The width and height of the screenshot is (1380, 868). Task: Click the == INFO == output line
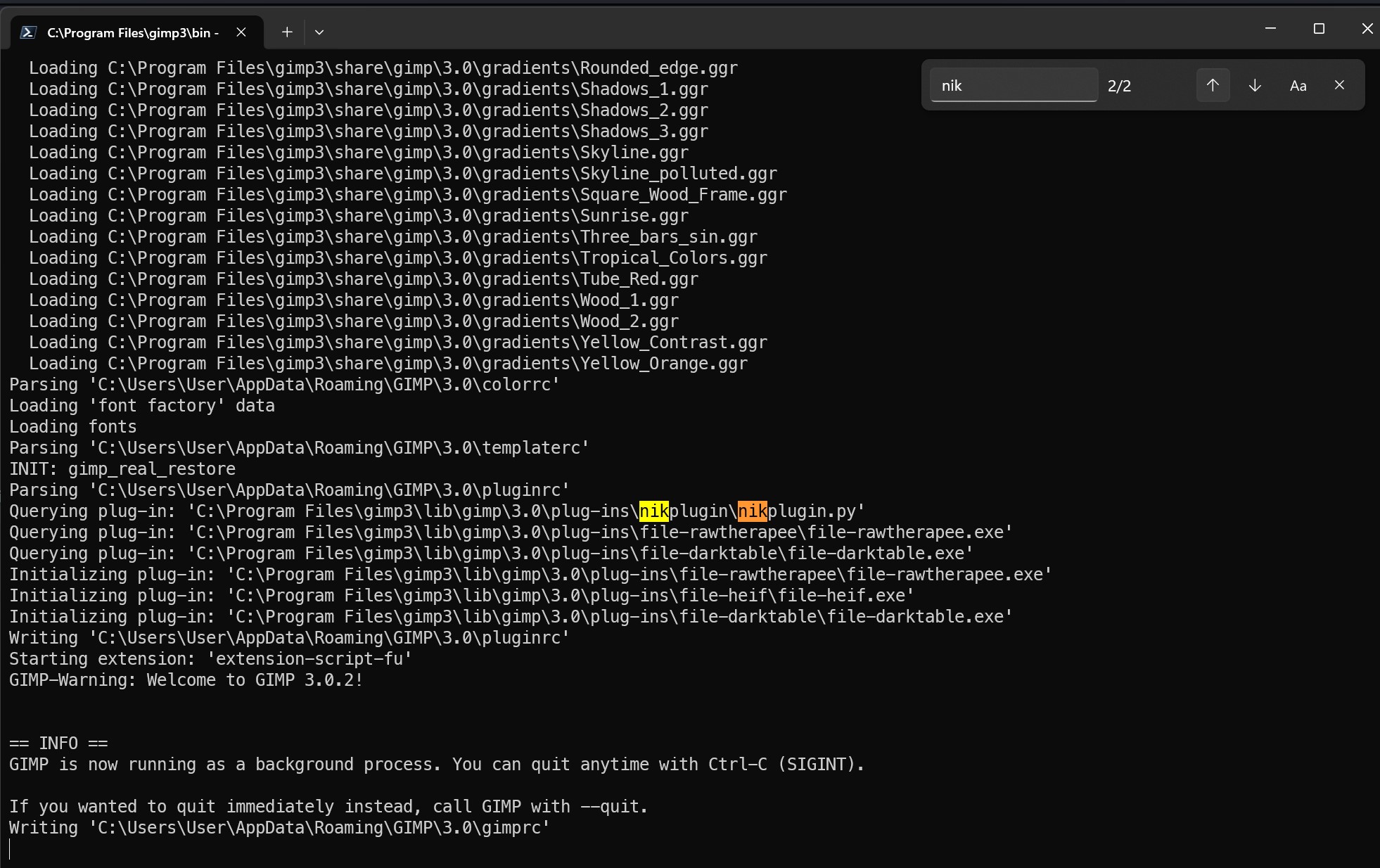[x=58, y=743]
